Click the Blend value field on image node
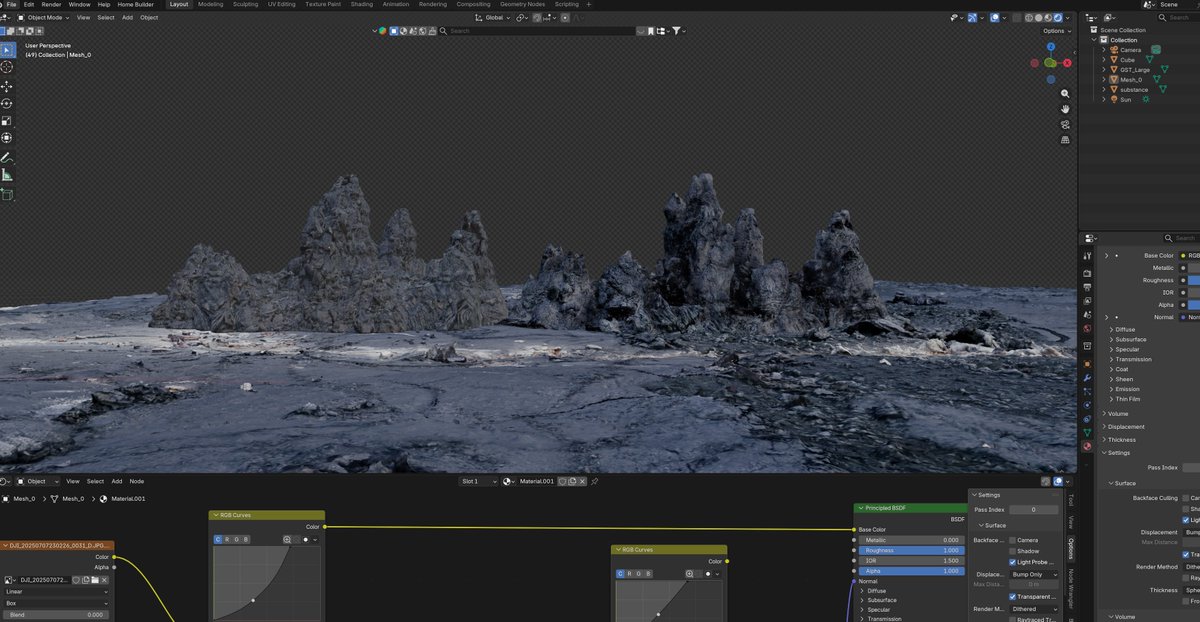1200x622 pixels. (x=55, y=615)
